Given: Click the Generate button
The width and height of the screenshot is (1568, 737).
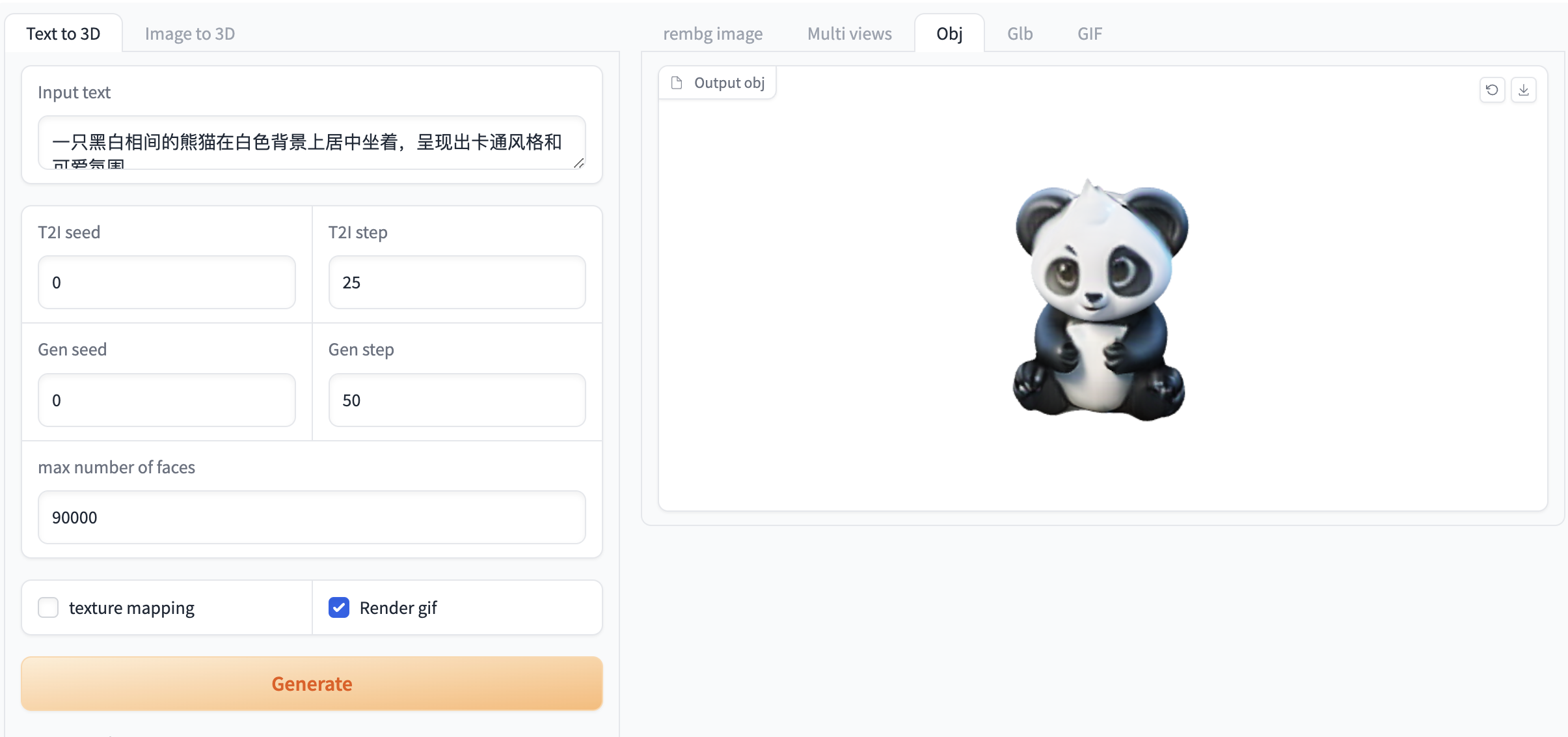Looking at the screenshot, I should coord(312,684).
